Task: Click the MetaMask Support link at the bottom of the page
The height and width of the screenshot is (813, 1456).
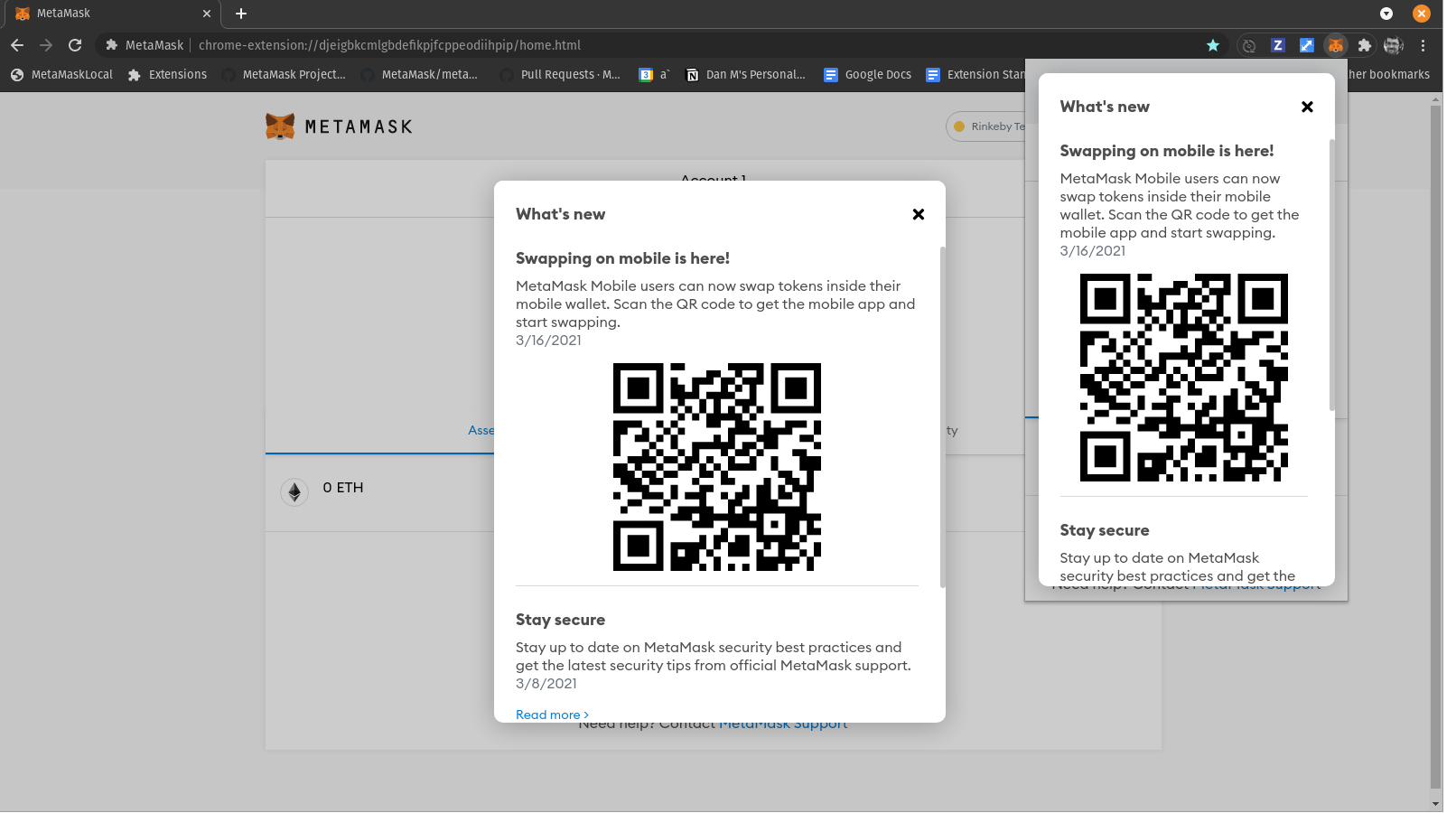Action: [783, 725]
